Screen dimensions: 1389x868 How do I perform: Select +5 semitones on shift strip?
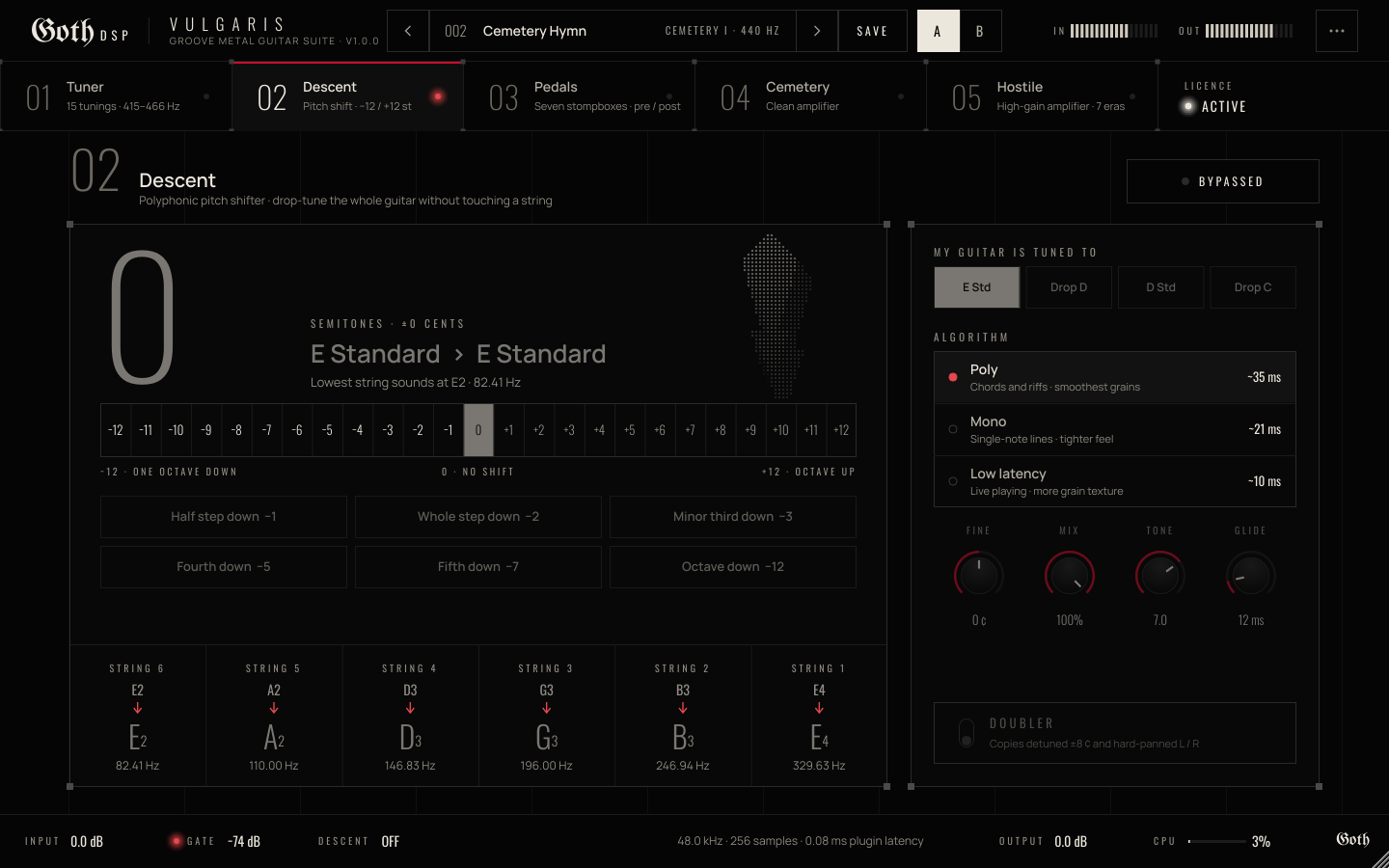(x=630, y=430)
